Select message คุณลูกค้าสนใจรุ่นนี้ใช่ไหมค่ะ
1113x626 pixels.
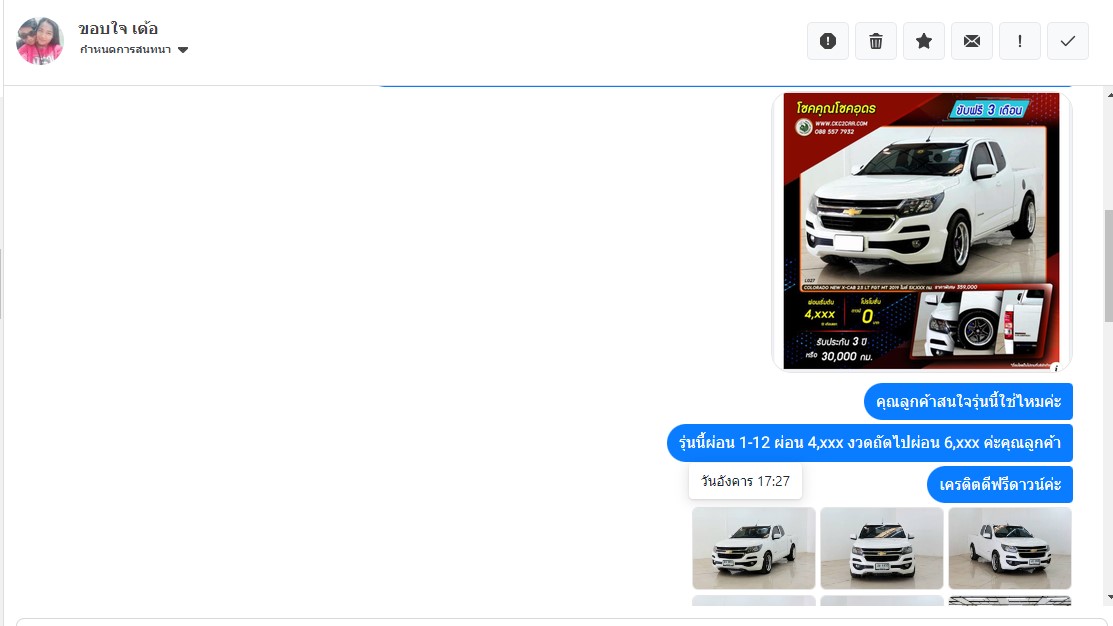pos(968,402)
